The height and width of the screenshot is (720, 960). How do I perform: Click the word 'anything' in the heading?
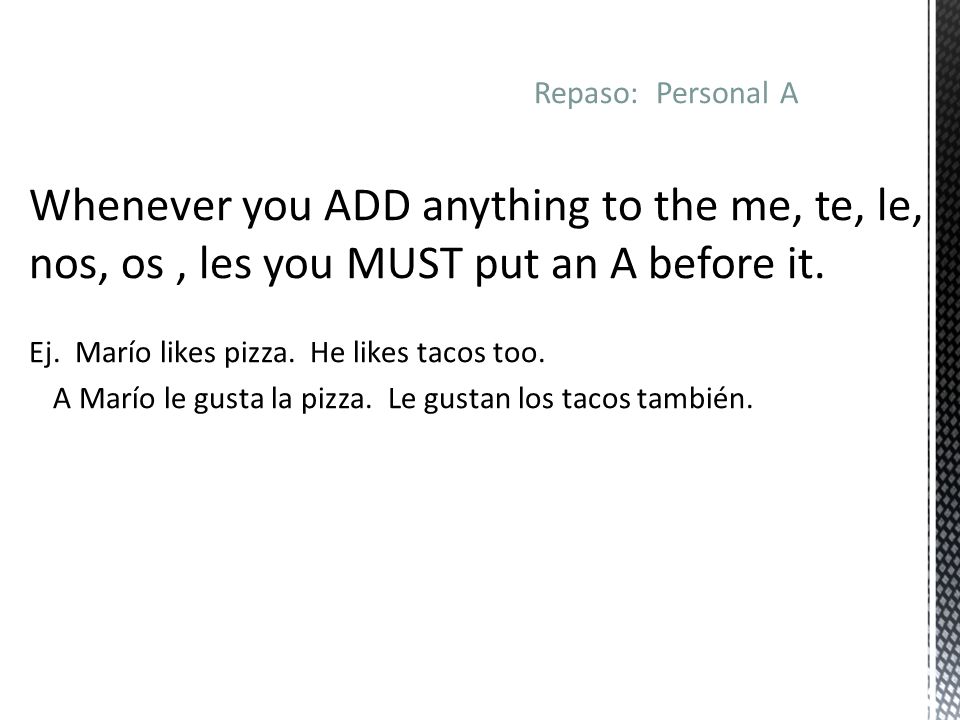coord(505,208)
